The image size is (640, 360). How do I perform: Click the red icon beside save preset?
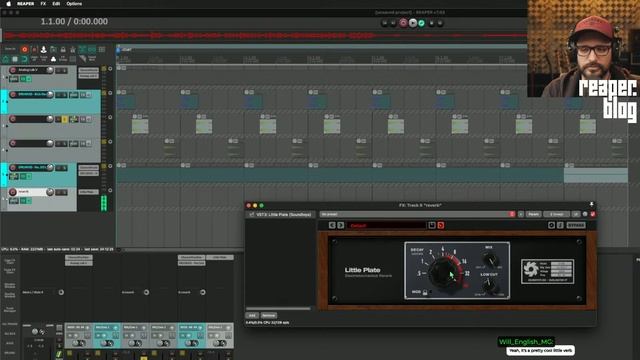[x=440, y=225]
